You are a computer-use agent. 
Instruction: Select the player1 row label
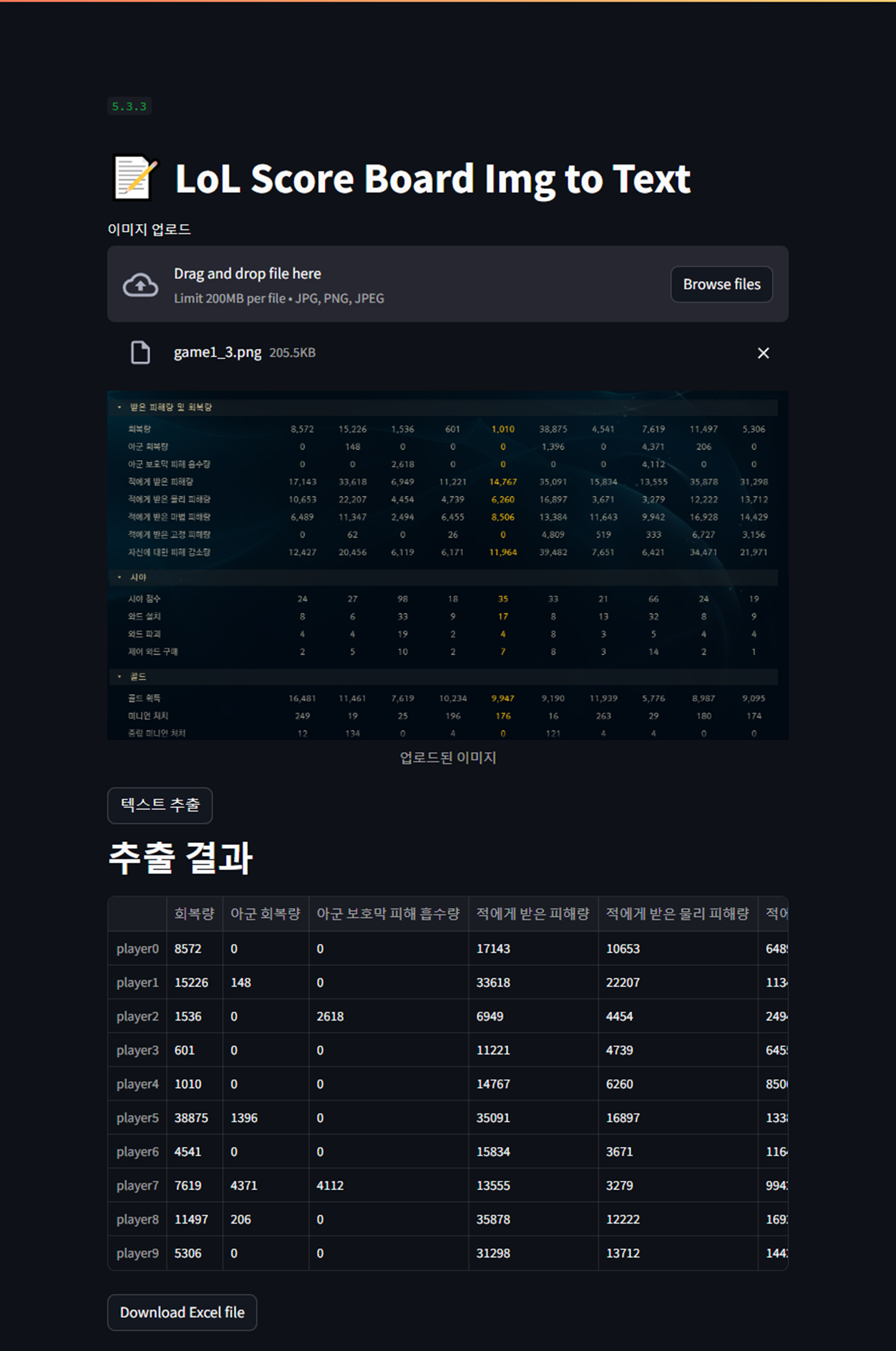pos(137,982)
